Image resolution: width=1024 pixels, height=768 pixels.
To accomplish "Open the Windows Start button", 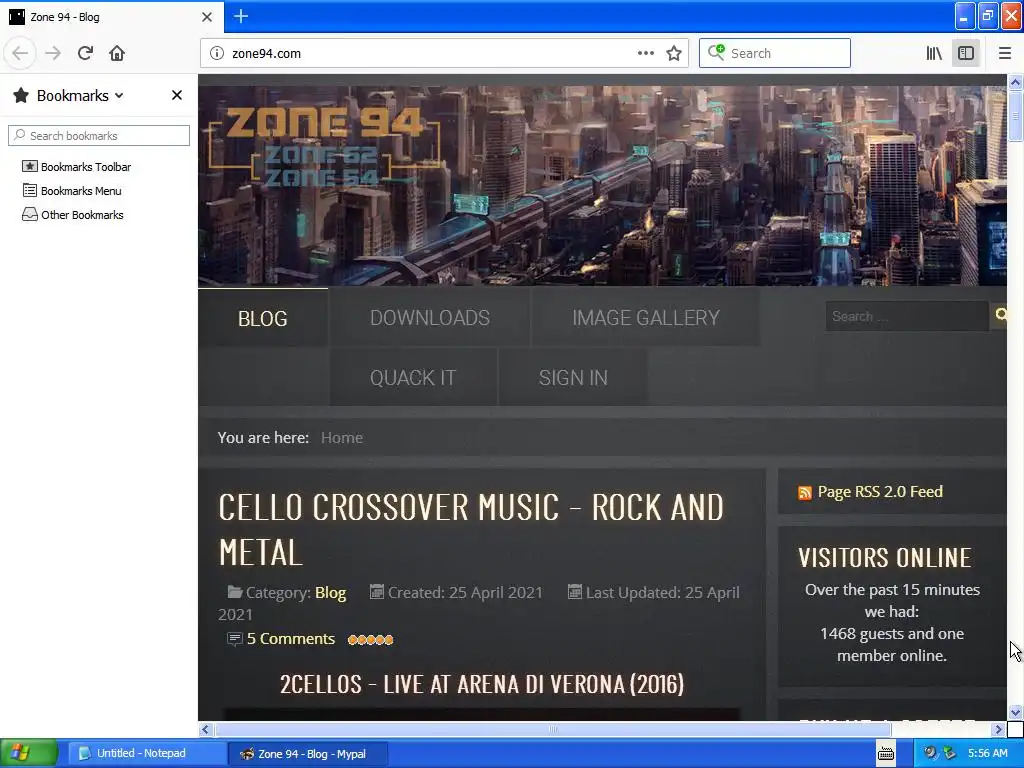I will [x=29, y=754].
